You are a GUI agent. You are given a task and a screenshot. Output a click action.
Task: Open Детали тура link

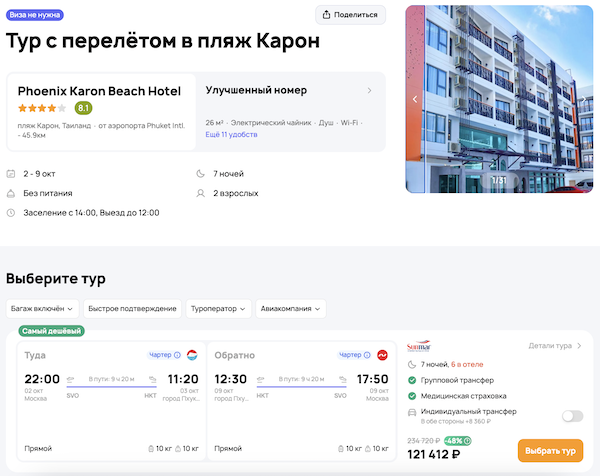tap(554, 346)
